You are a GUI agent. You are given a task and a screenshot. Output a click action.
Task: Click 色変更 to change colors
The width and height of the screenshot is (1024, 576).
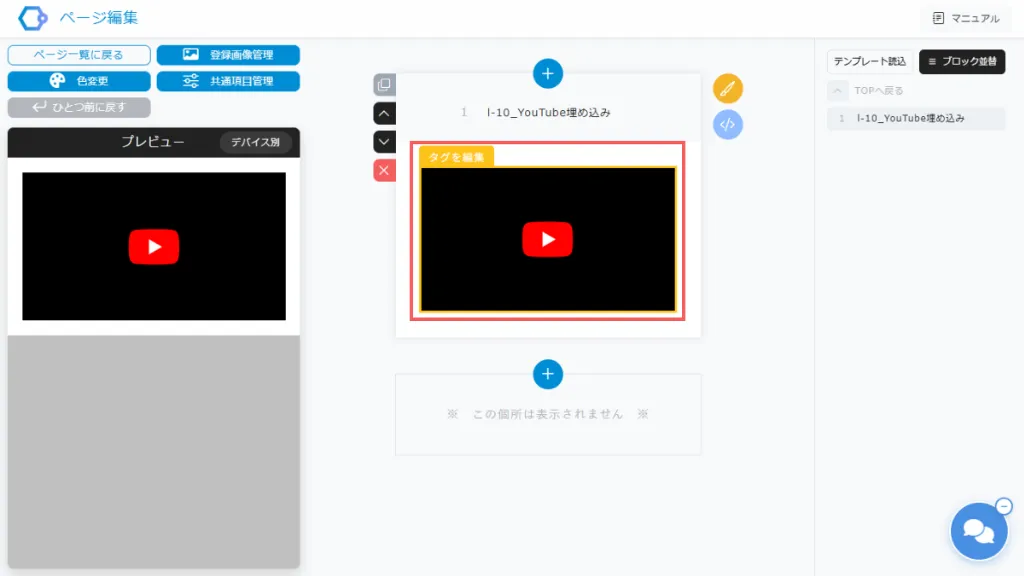point(79,81)
